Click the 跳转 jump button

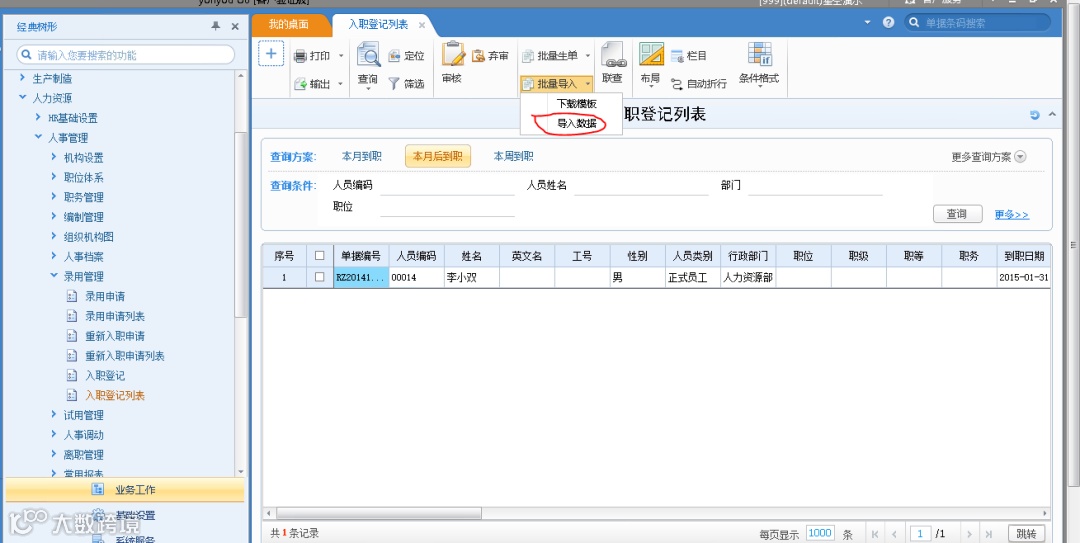point(1026,534)
